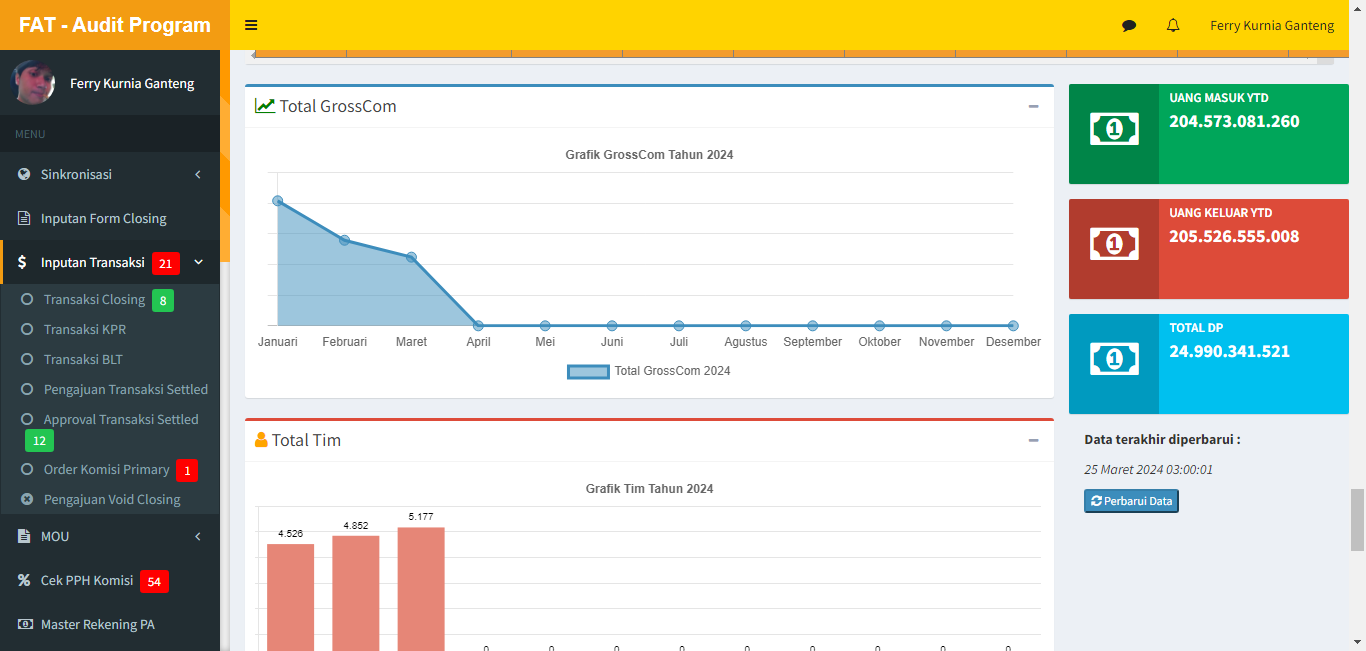Click the page vertical scrollbar thumb
This screenshot has height=651, width=1366.
[x=1357, y=520]
